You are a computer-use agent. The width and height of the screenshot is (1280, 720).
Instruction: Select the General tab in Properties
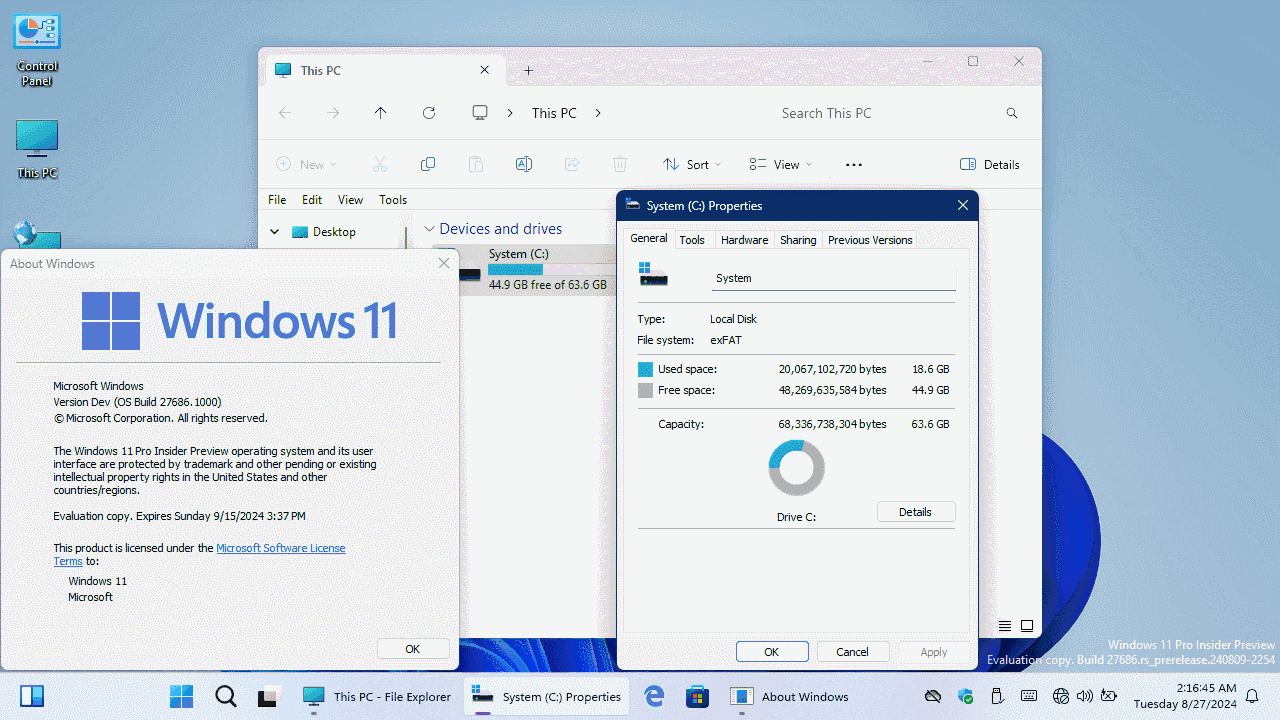click(x=649, y=238)
